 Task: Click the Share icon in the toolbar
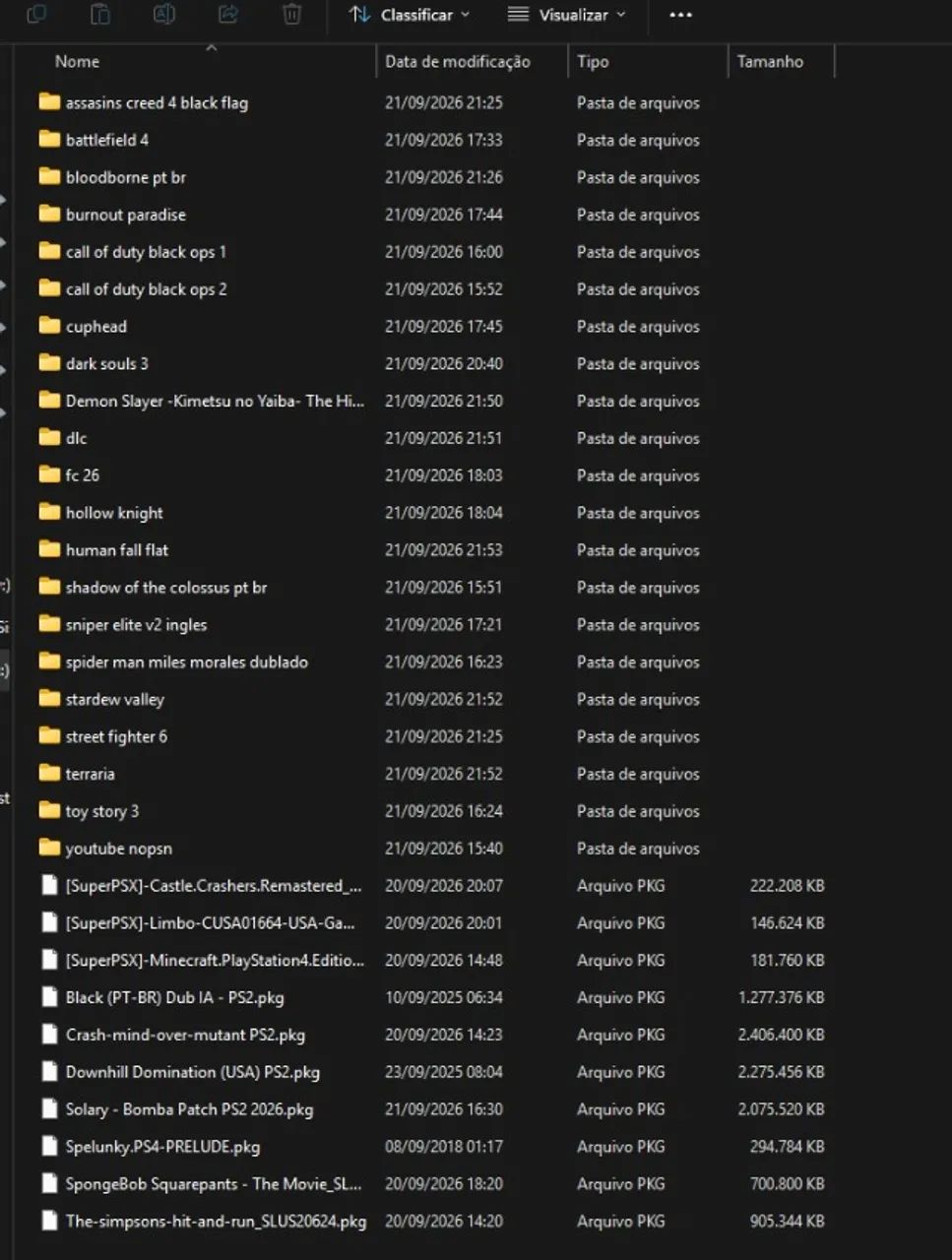click(x=228, y=14)
